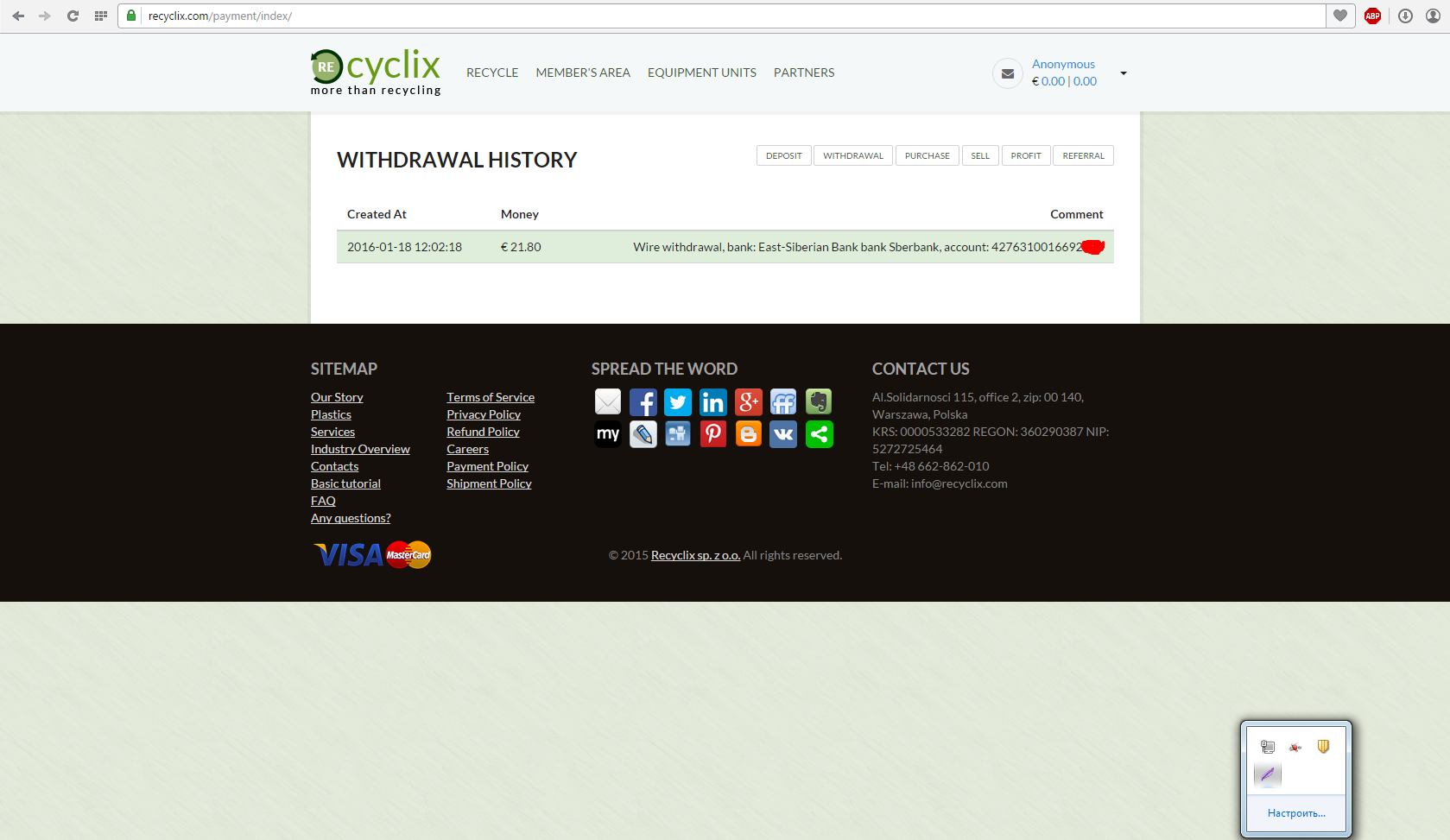Switch to the REFERRAL history tab

point(1084,155)
